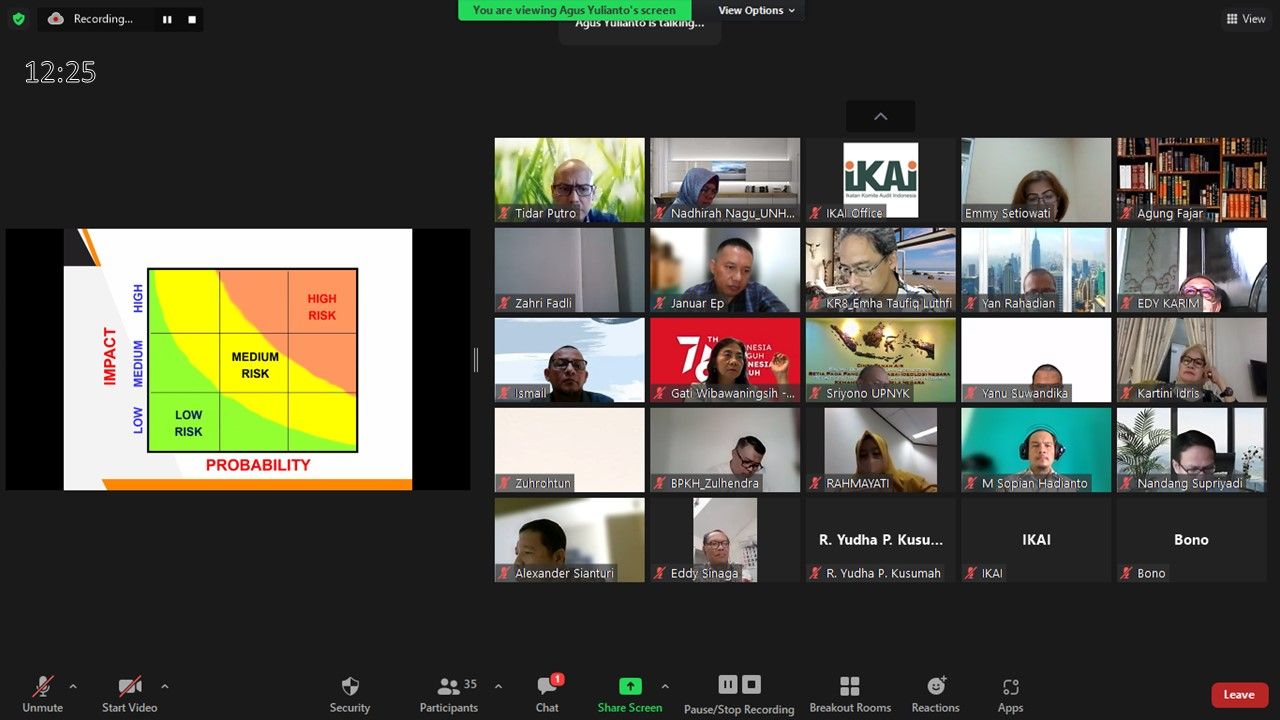The image size is (1280, 720).
Task: Open the View layout menu
Action: pyautogui.click(x=1246, y=19)
